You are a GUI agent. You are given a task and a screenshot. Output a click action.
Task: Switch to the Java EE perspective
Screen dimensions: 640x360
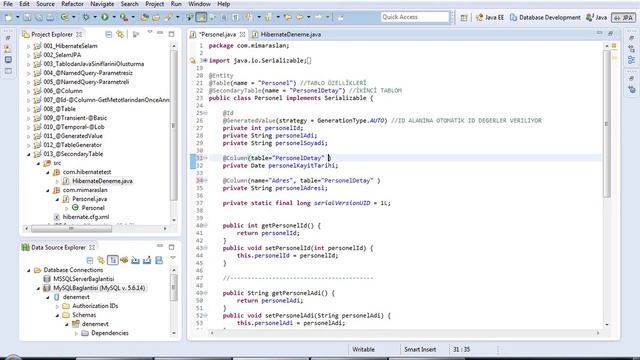490,18
